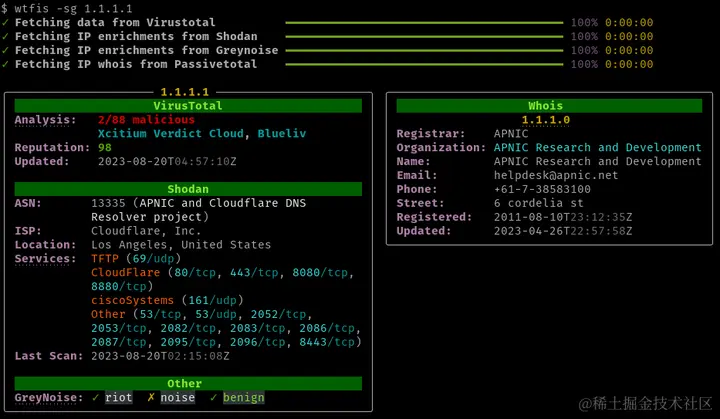The height and width of the screenshot is (419, 720).
Task: Click the 'benign' GreyNoise tag
Action: tap(243, 397)
